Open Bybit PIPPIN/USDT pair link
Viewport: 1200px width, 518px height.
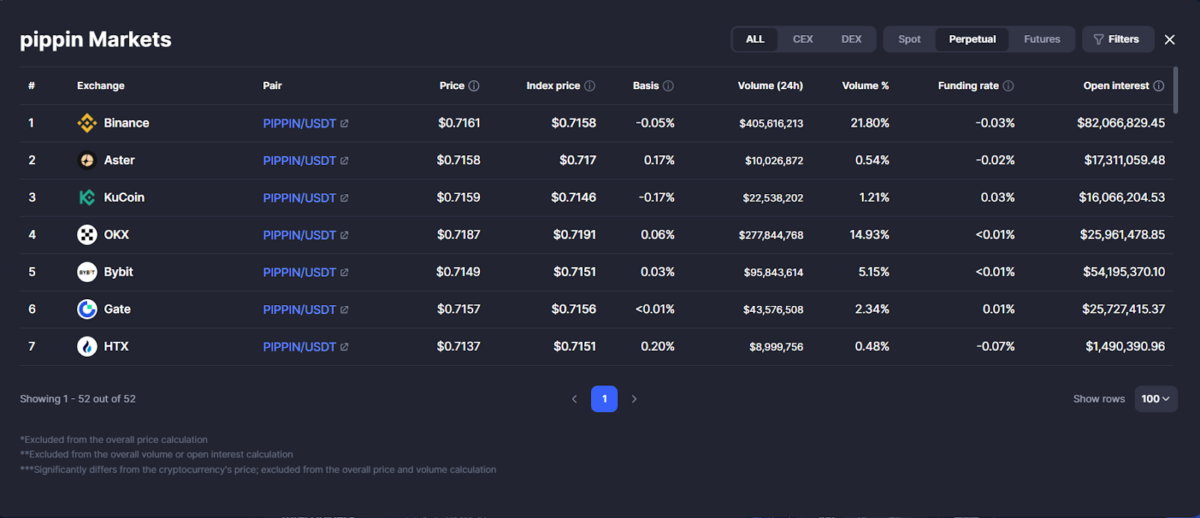tap(299, 272)
